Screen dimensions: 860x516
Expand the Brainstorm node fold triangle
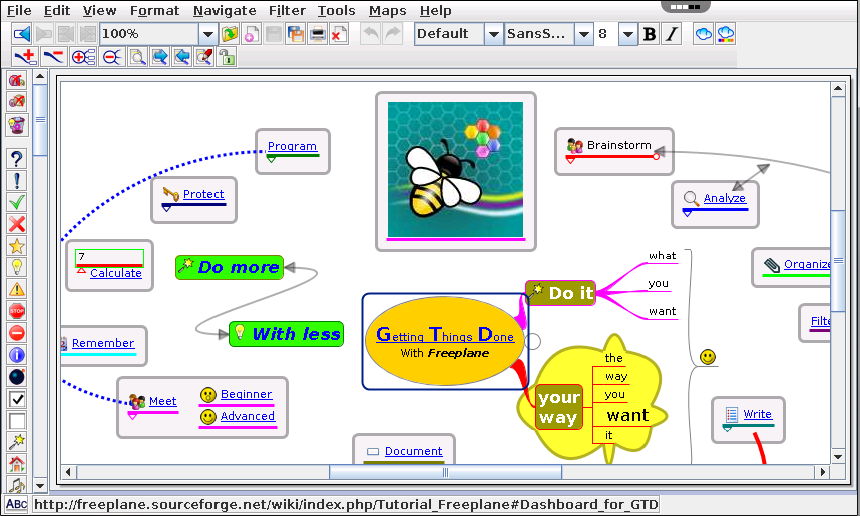[x=570, y=160]
